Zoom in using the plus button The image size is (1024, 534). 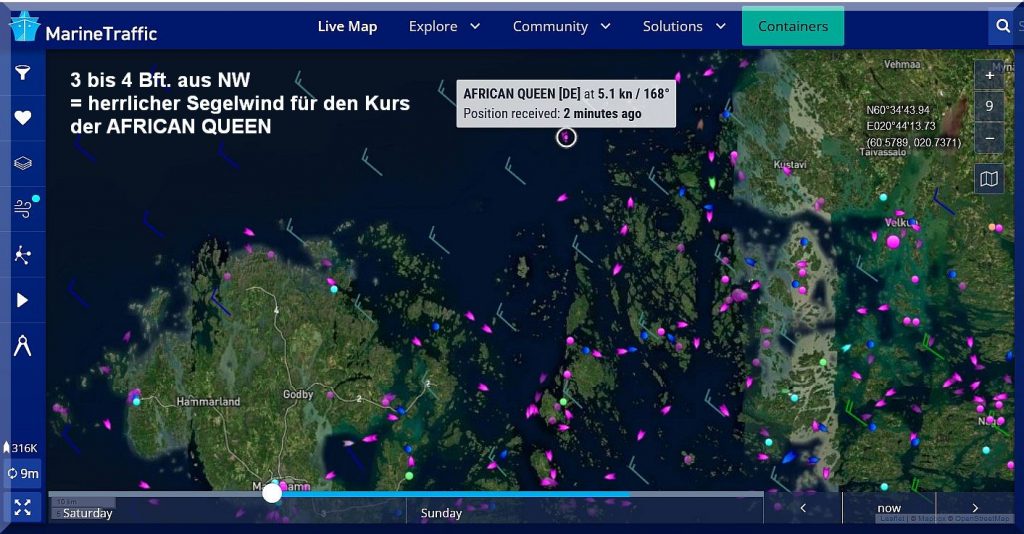[x=989, y=76]
